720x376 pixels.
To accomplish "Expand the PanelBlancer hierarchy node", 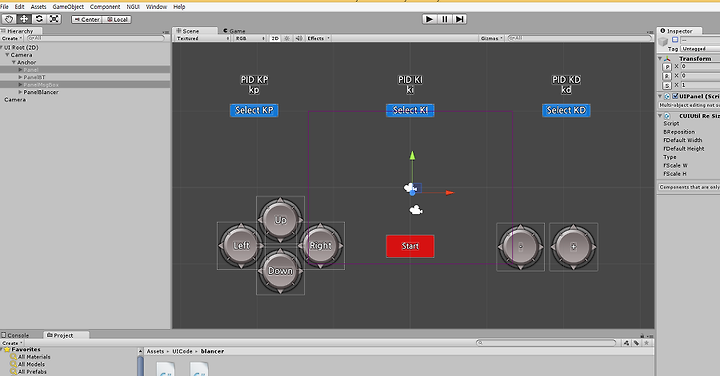I will [x=20, y=92].
